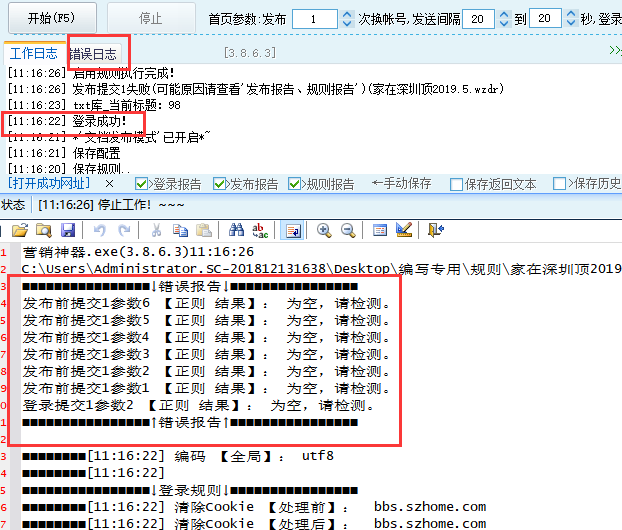Click the second interval field after 到
The height and width of the screenshot is (530, 622).
coord(545,19)
